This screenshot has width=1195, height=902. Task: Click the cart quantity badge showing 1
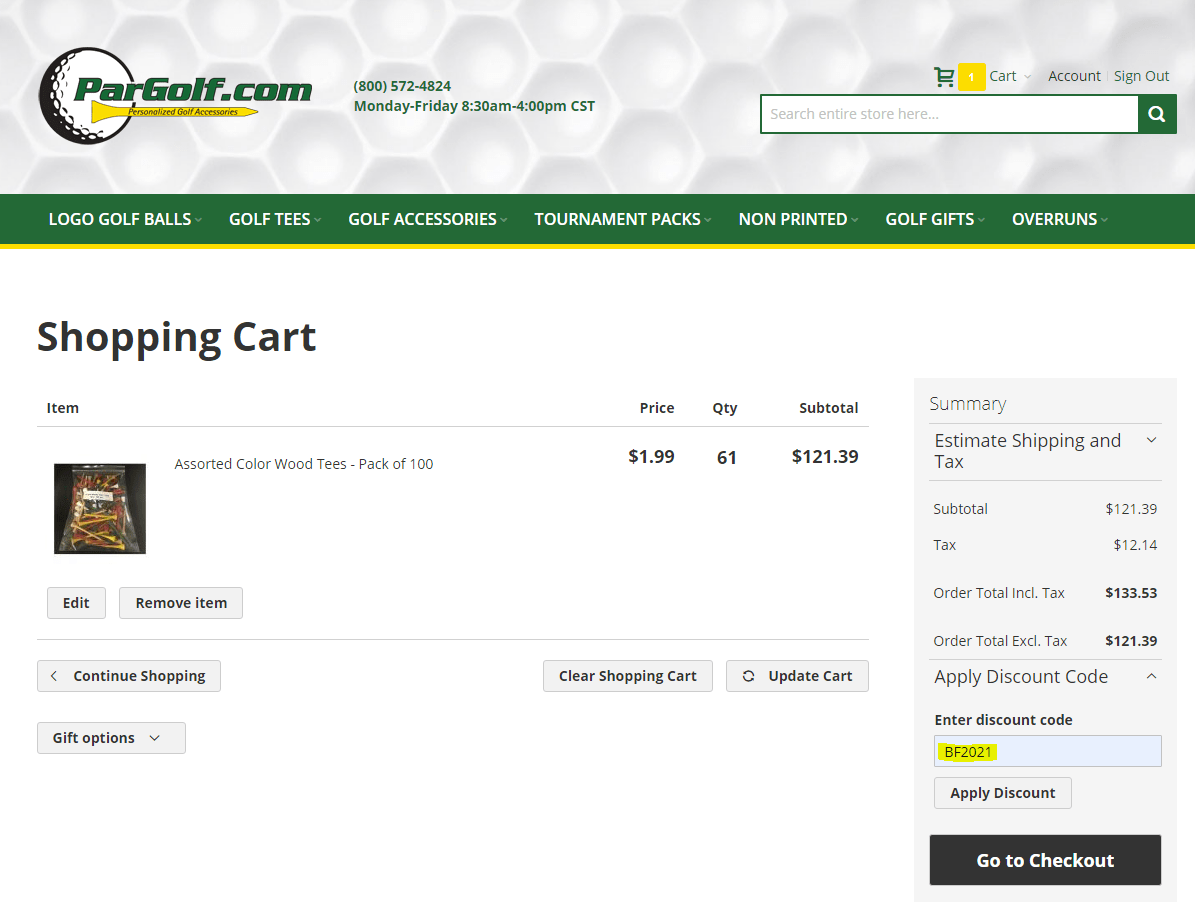[971, 76]
